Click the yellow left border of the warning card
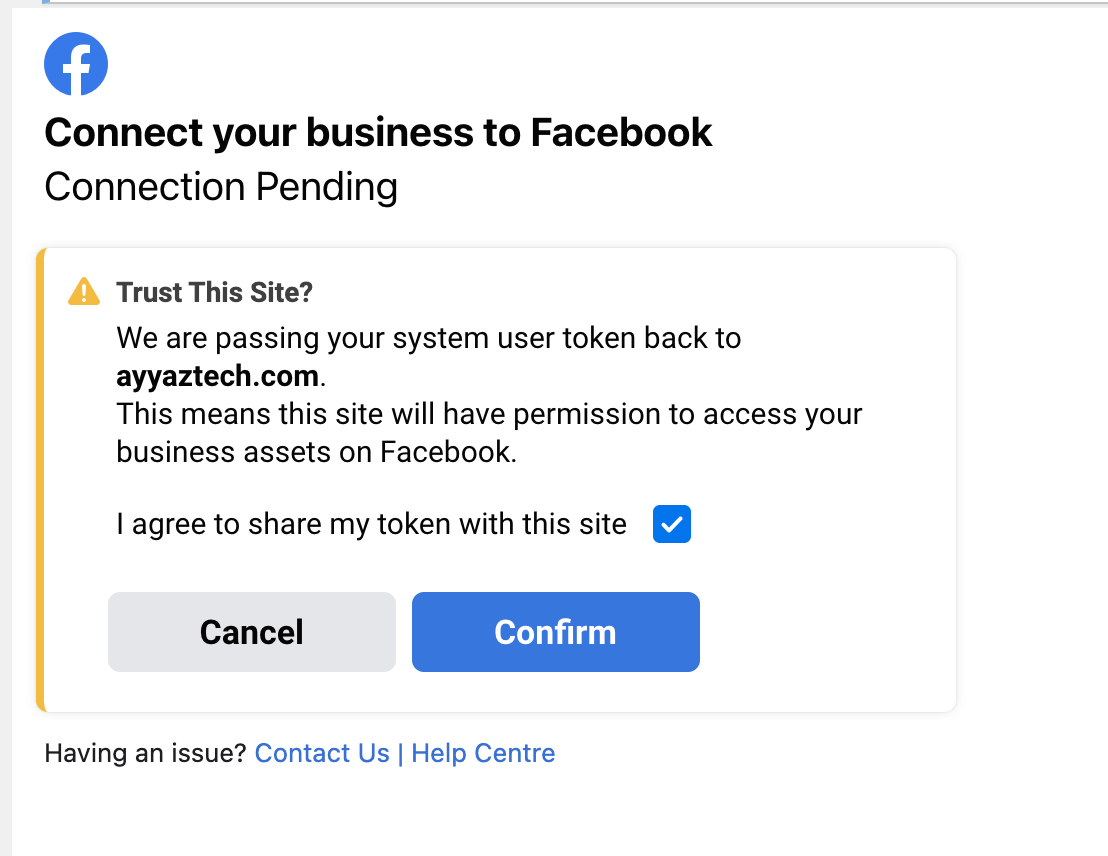 point(41,480)
